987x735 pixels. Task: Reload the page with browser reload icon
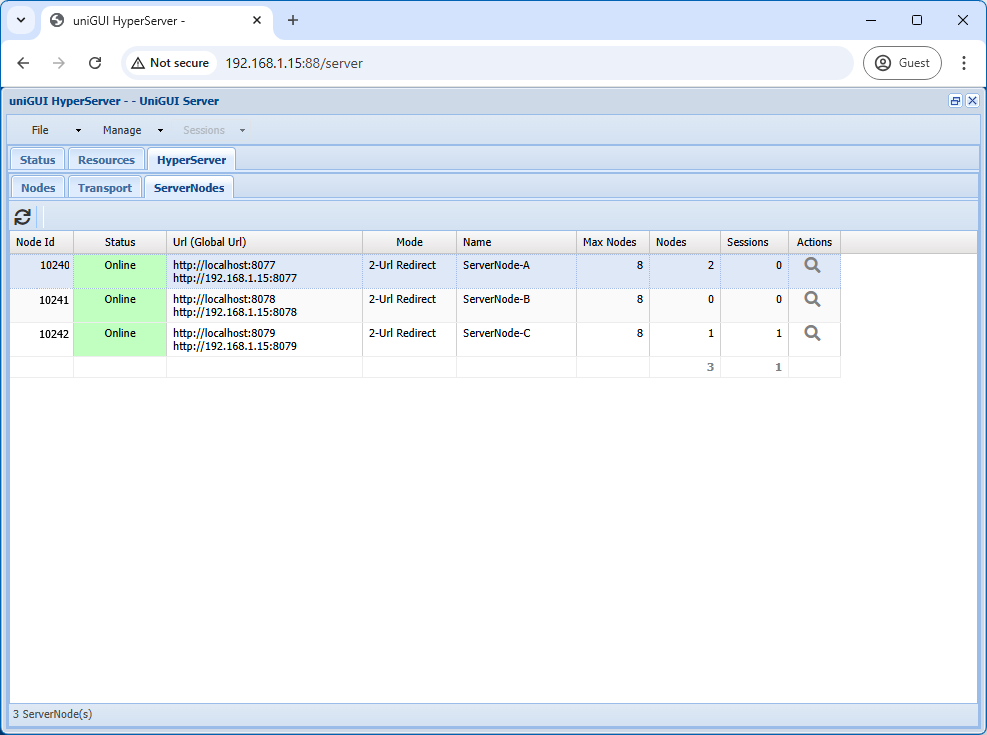pyautogui.click(x=95, y=63)
